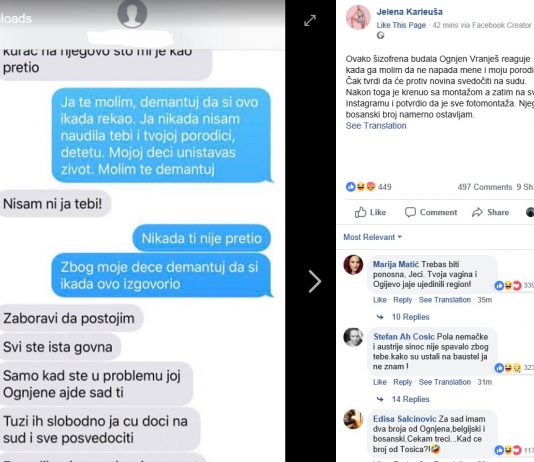Click the Like thumbs-up button on the post
The height and width of the screenshot is (462, 534).
click(x=370, y=212)
